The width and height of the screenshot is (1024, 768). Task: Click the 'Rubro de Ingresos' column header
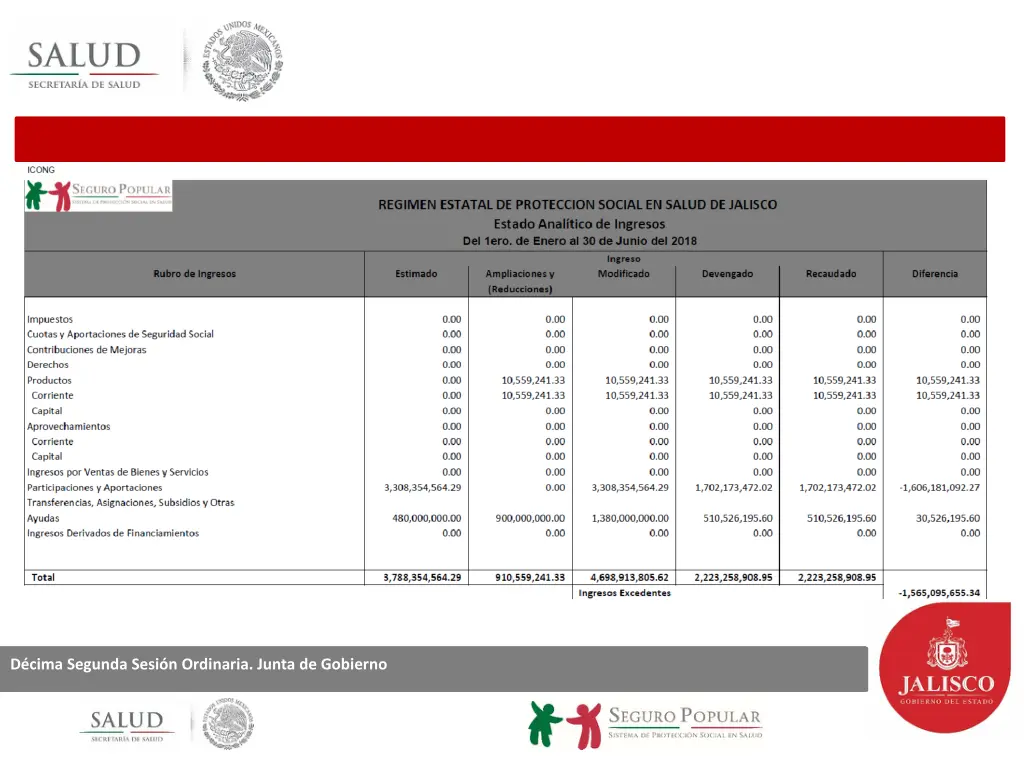point(195,274)
